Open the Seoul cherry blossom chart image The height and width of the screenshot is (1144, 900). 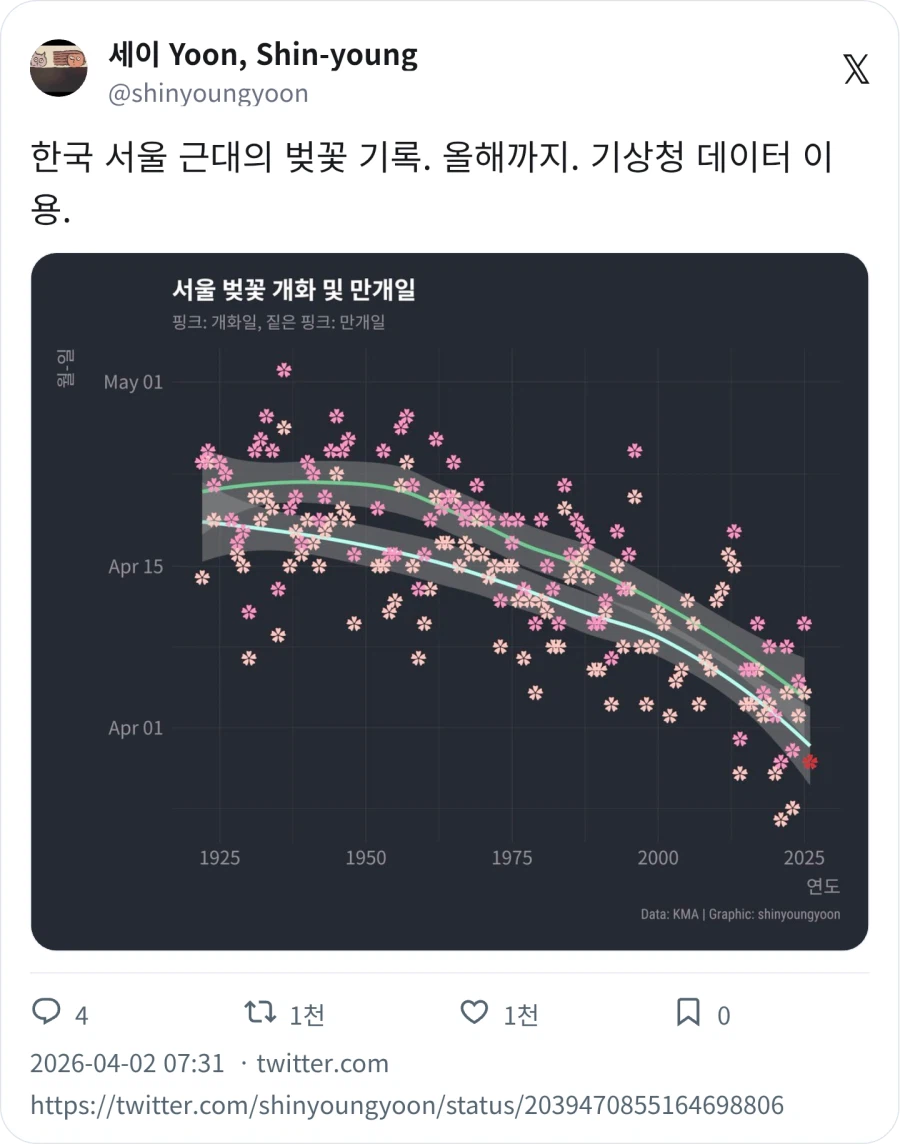[x=450, y=601]
